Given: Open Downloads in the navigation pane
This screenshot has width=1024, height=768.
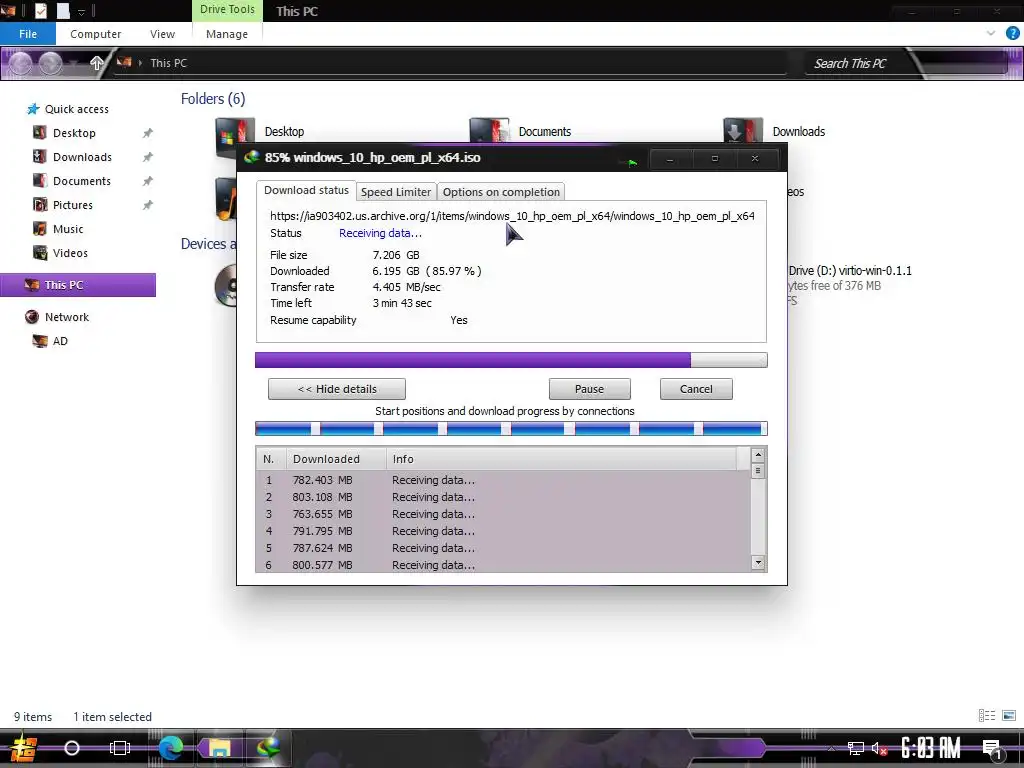Looking at the screenshot, I should (x=82, y=157).
